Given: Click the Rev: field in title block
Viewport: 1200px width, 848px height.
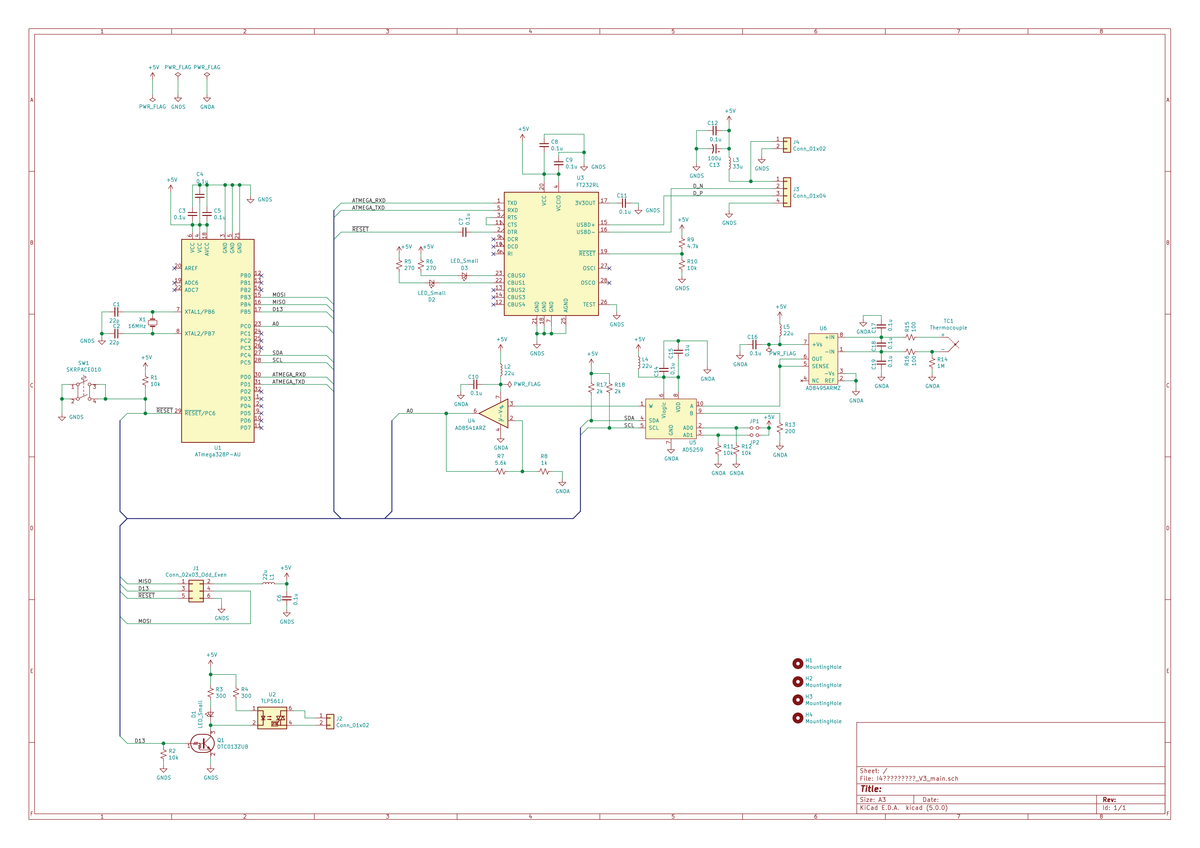Looking at the screenshot, I should [1109, 800].
